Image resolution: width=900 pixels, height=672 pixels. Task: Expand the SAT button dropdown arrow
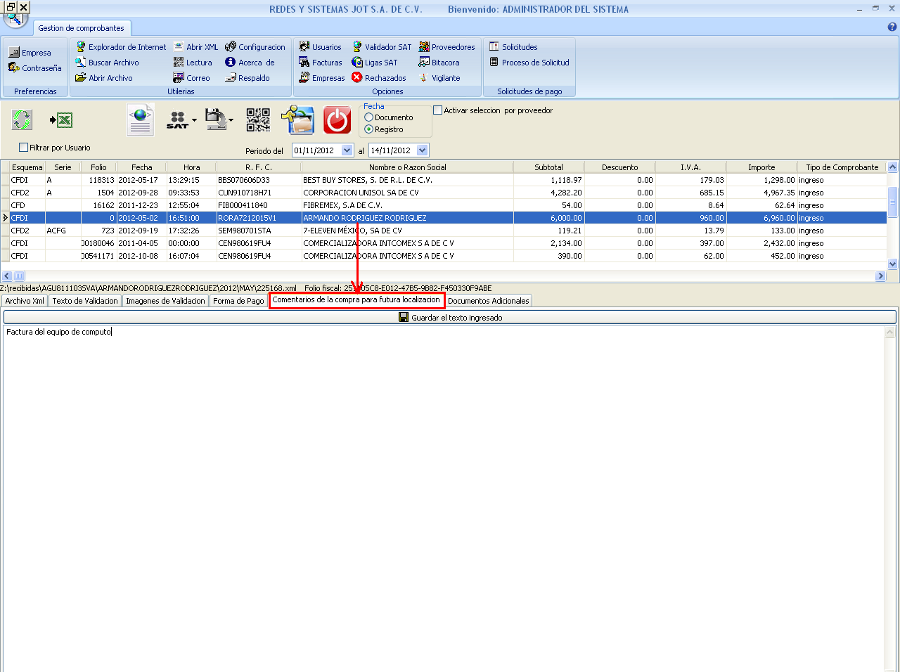coord(194,121)
